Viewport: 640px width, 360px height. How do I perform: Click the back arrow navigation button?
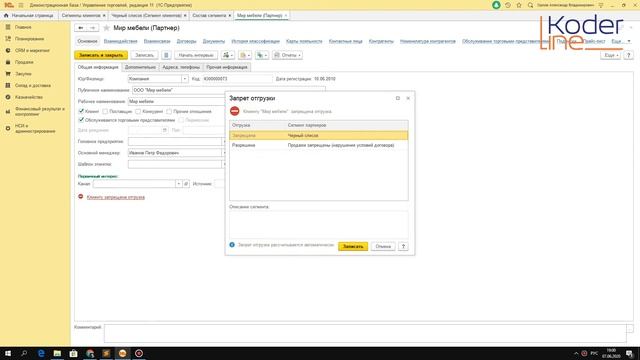81,28
